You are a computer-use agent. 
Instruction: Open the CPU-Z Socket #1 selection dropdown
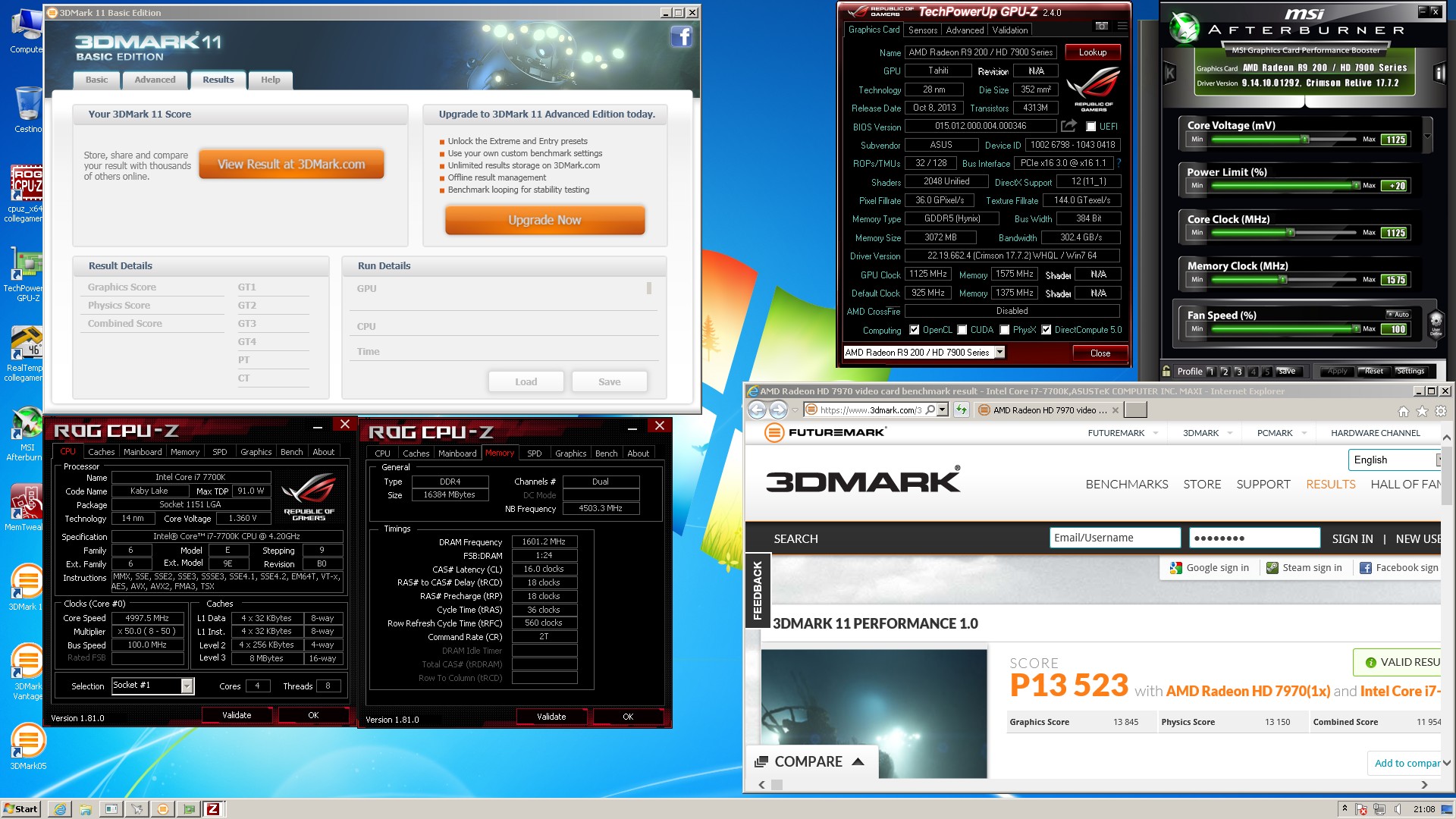pos(187,686)
